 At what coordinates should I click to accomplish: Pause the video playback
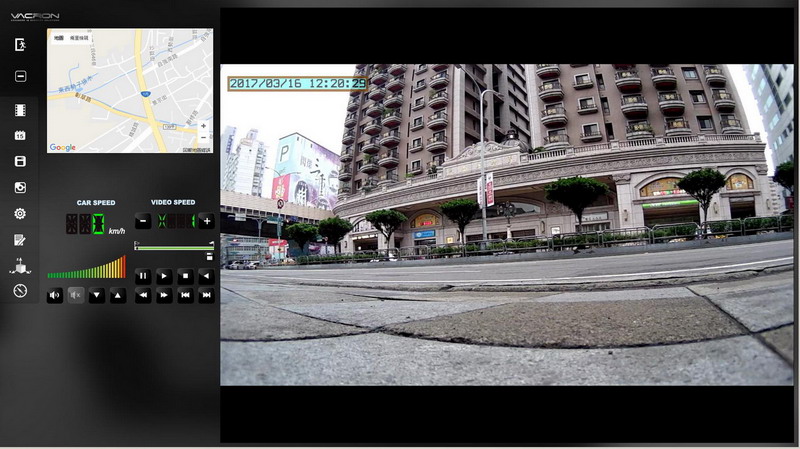[143, 275]
